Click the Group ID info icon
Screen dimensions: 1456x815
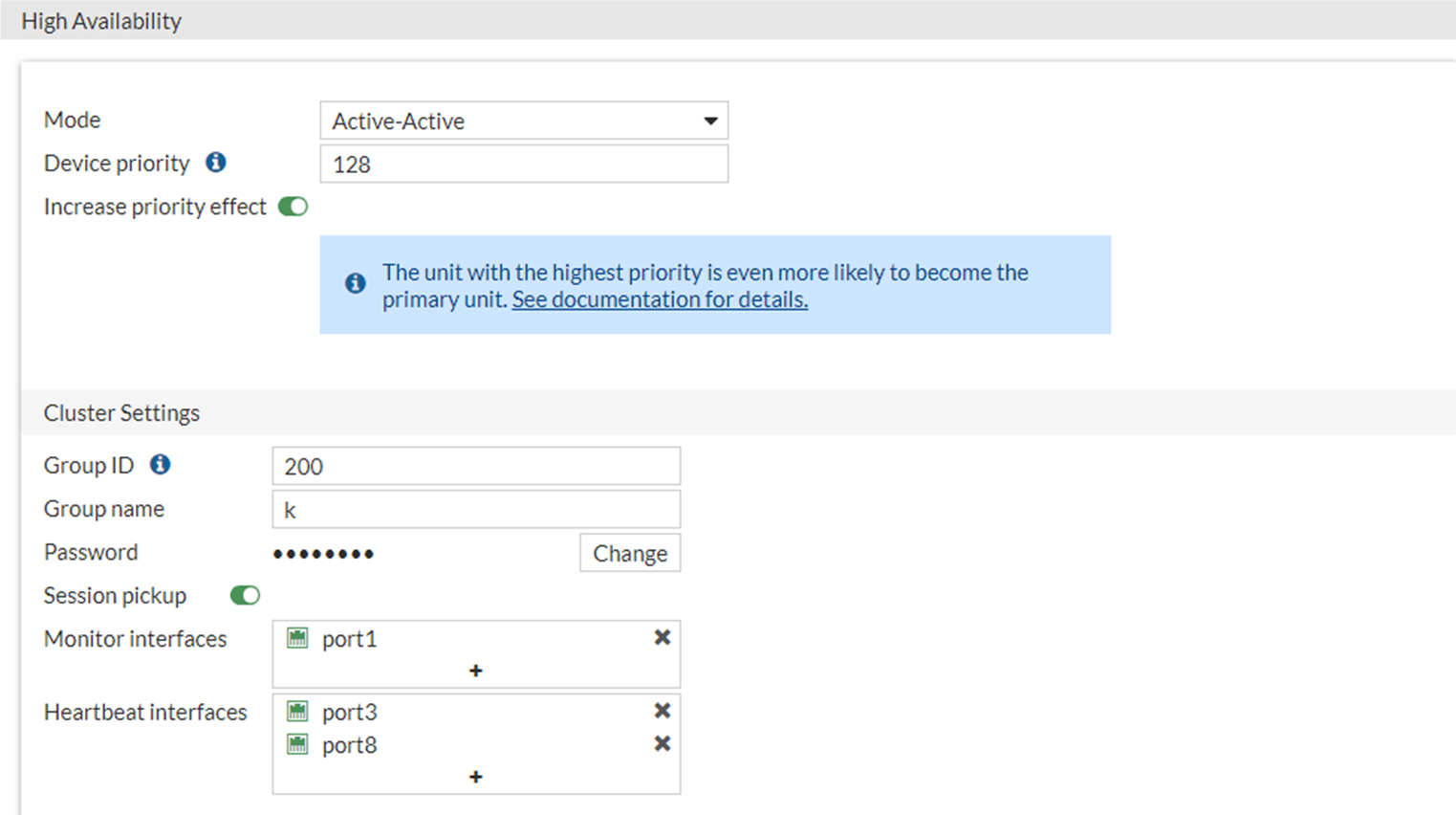[x=160, y=464]
